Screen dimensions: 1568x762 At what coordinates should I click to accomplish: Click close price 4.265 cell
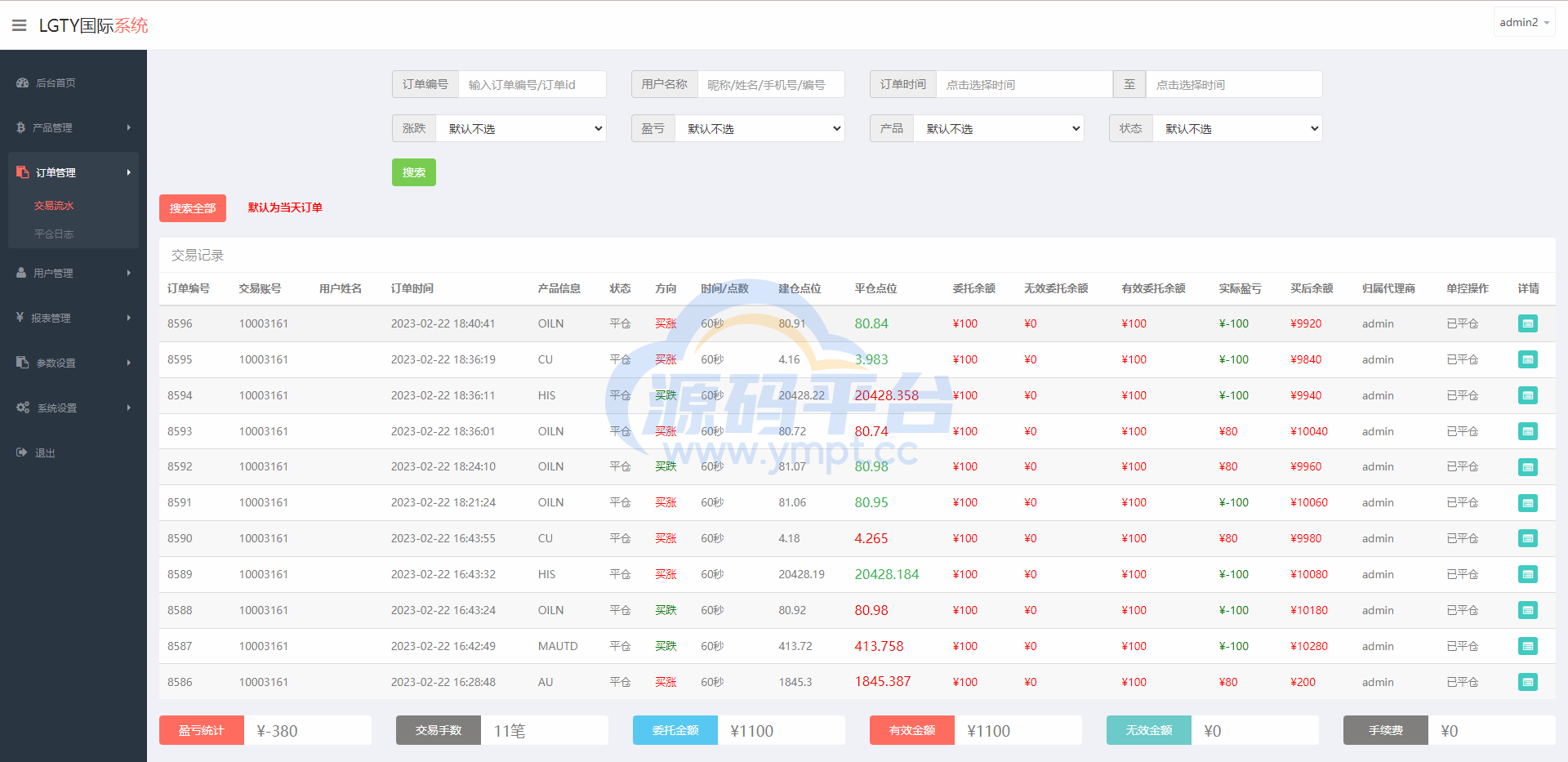pyautogui.click(x=871, y=538)
